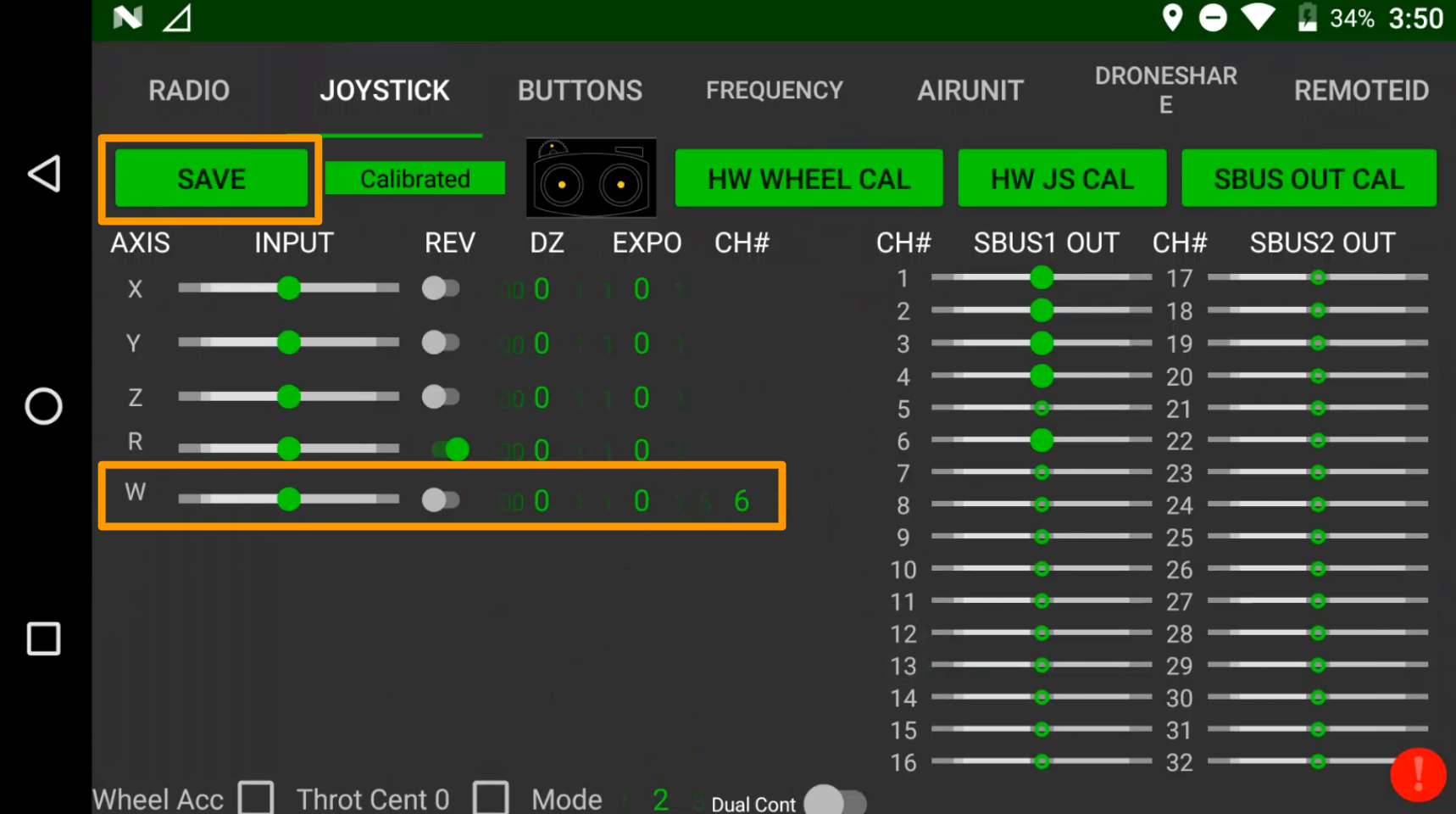
Task: Tap the Wi-Fi status icon
Action: (1258, 18)
